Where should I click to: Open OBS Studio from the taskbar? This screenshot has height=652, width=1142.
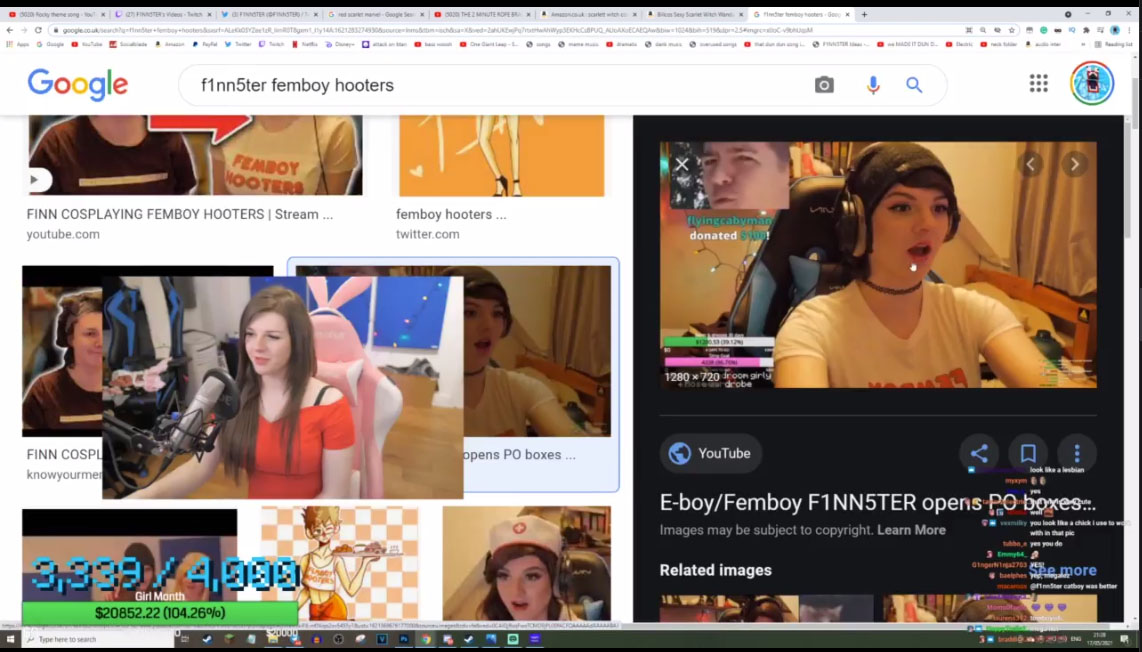click(338, 639)
